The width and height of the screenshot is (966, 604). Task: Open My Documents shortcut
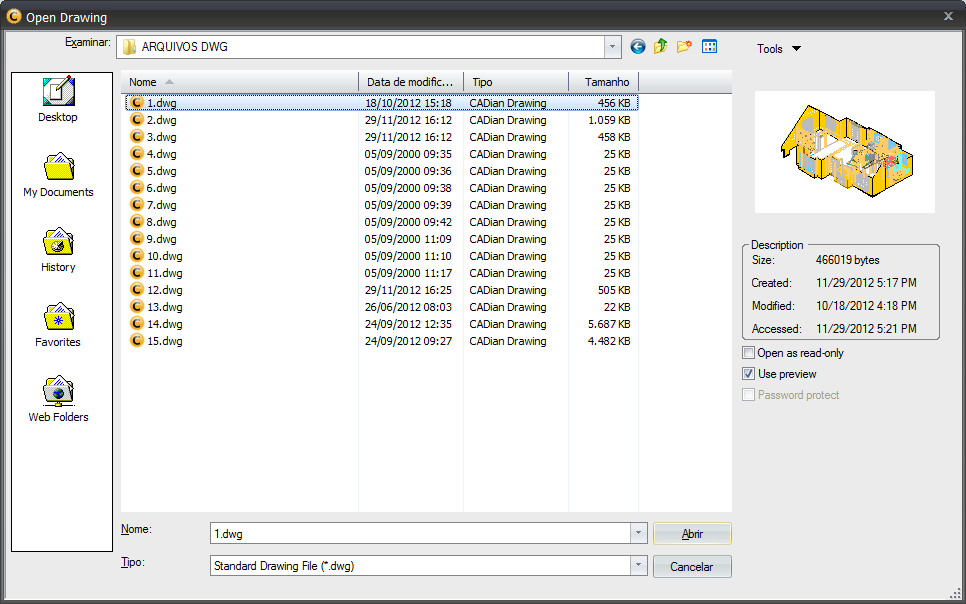point(59,174)
